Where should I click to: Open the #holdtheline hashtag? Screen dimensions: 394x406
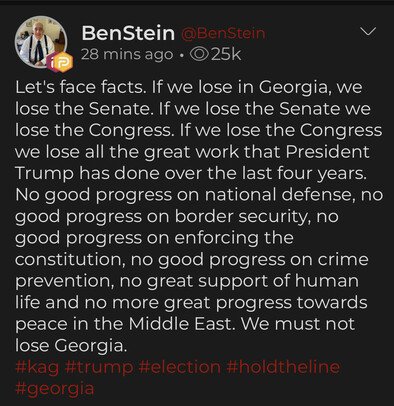pyautogui.click(x=284, y=367)
